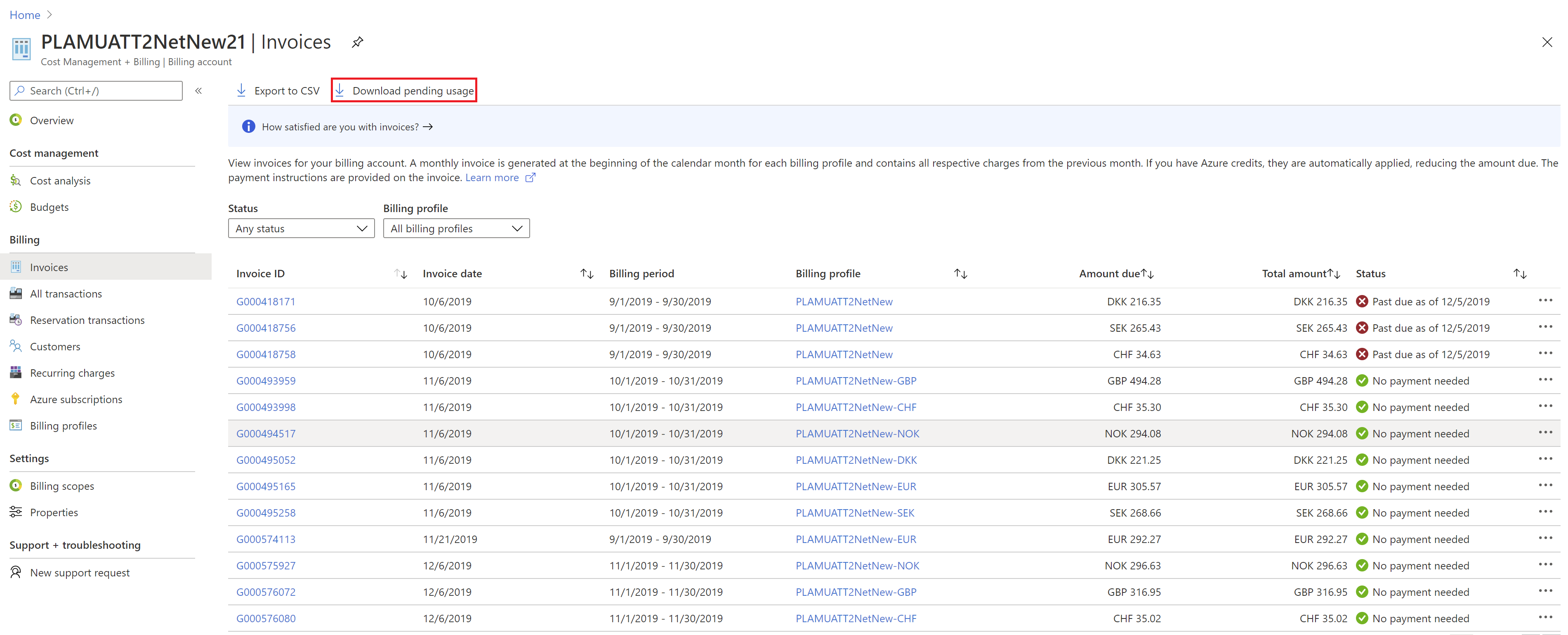Open Billing profiles in sidebar
The width and height of the screenshot is (1568, 635).
[x=63, y=425]
